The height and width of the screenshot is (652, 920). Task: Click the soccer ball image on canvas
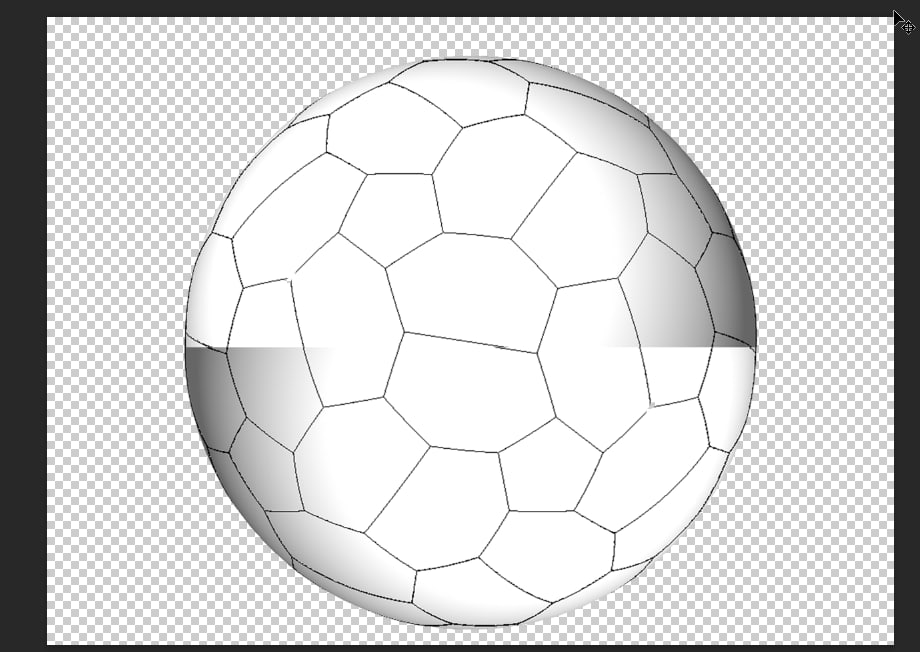(471, 343)
